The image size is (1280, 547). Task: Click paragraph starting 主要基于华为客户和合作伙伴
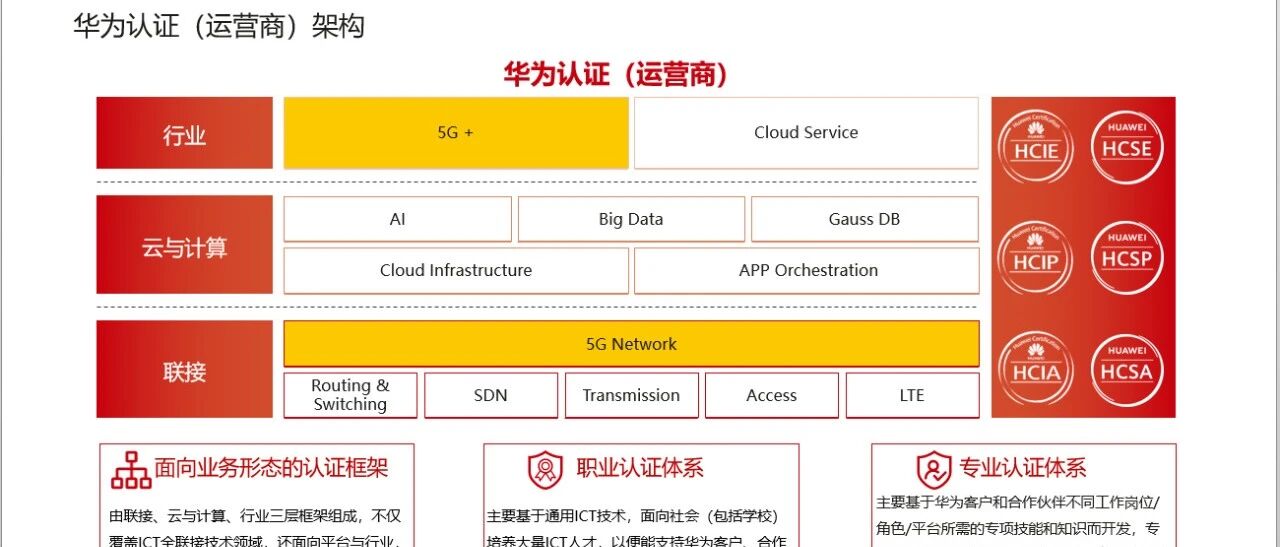click(x=1018, y=516)
